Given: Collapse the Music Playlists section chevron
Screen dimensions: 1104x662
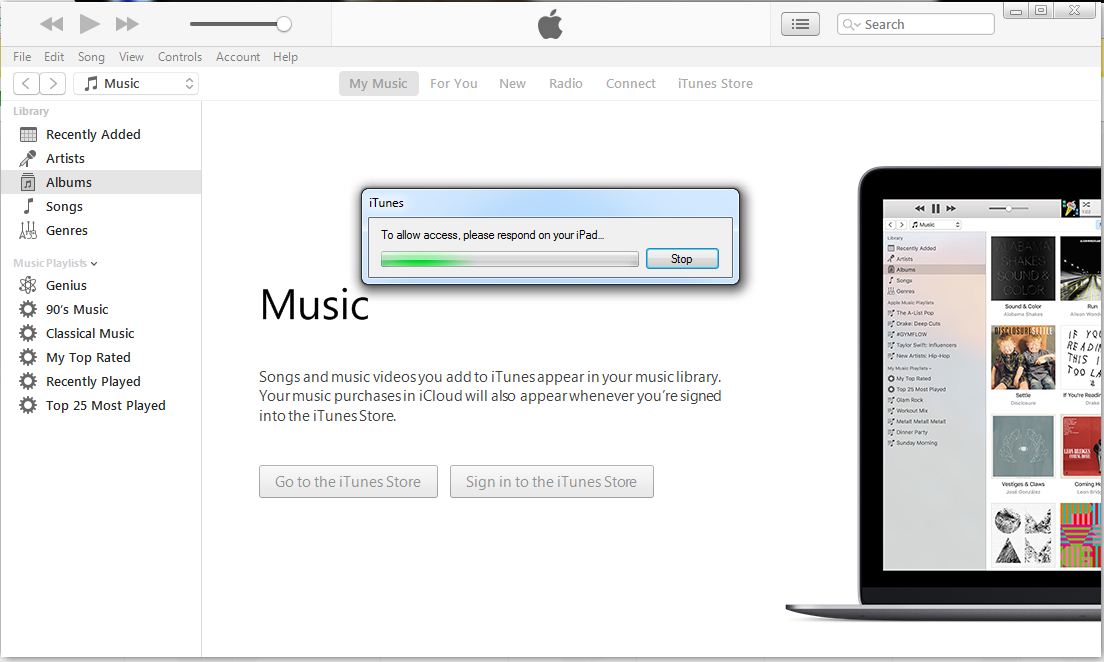Looking at the screenshot, I should pos(94,263).
